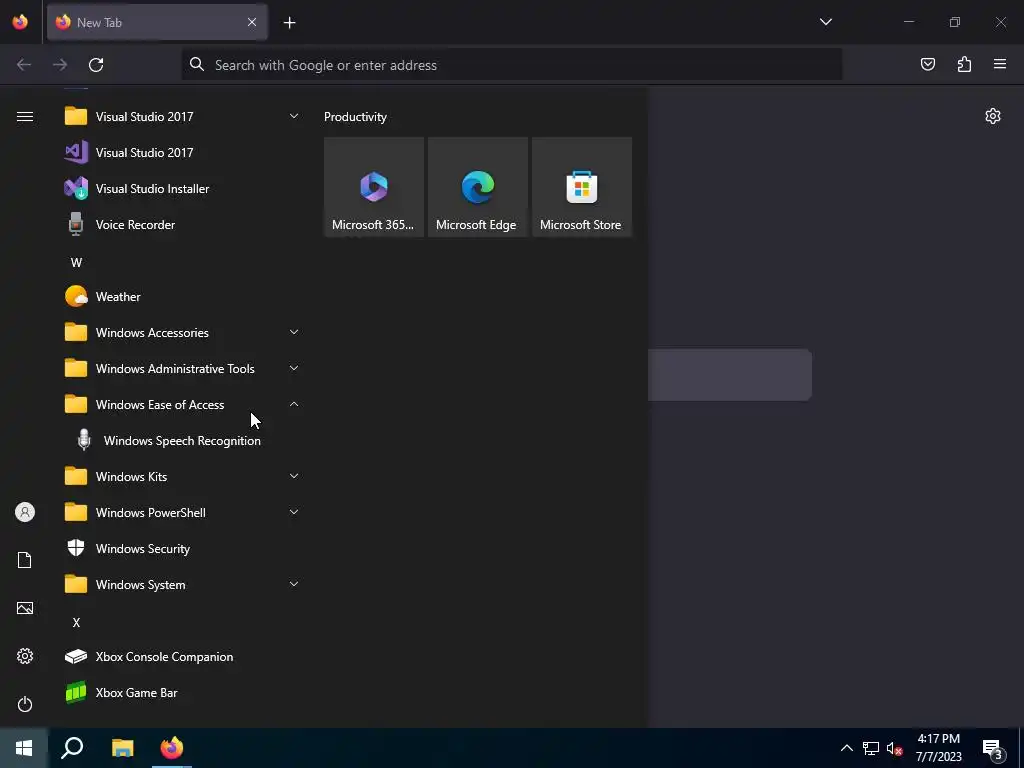
Task: Close the New Tab tab
Action: click(x=252, y=22)
